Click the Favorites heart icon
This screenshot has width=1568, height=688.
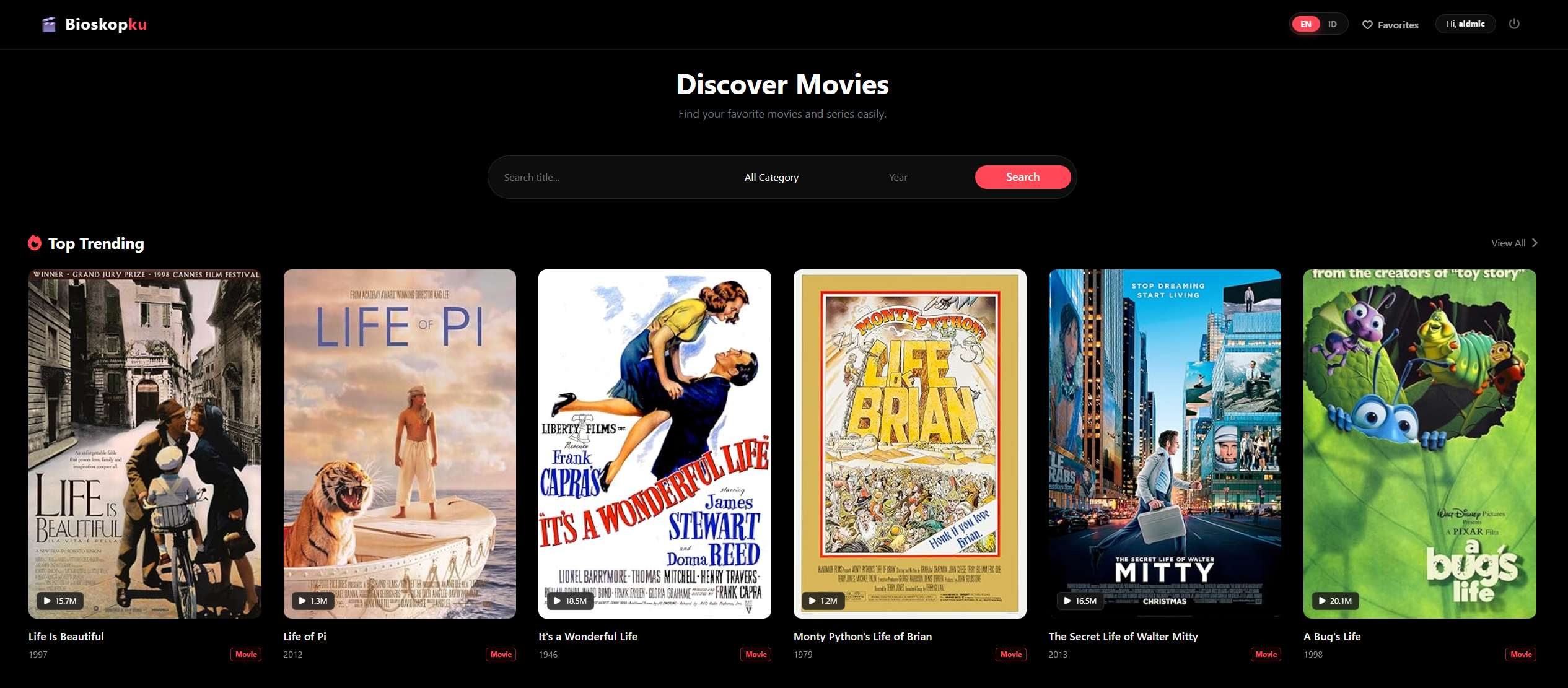(1367, 25)
